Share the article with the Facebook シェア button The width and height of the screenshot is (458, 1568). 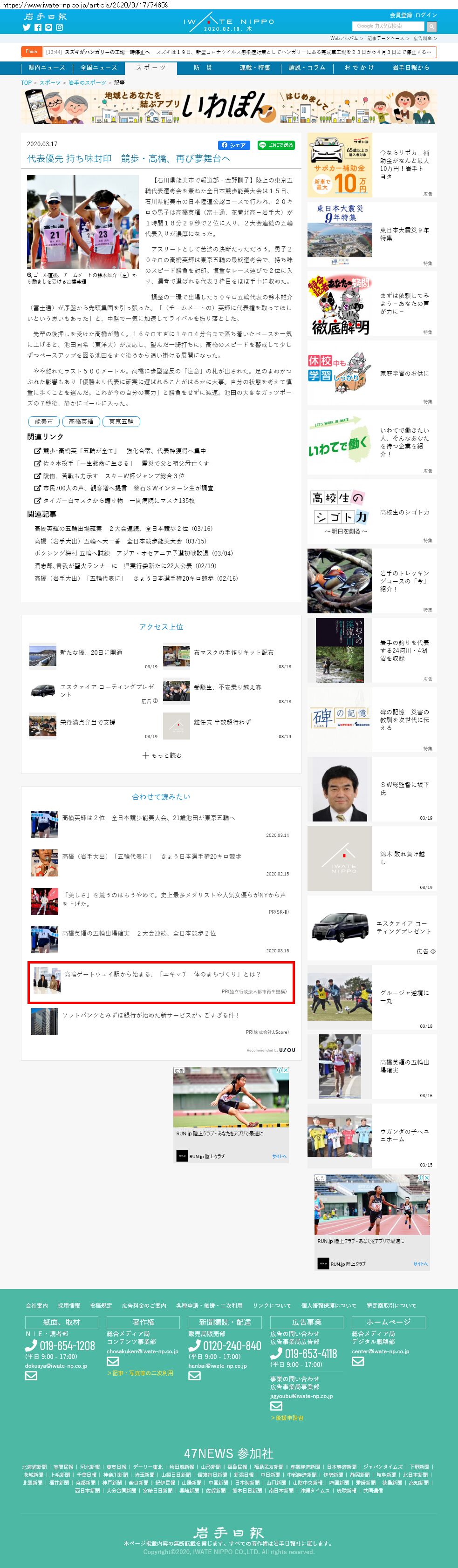click(234, 145)
